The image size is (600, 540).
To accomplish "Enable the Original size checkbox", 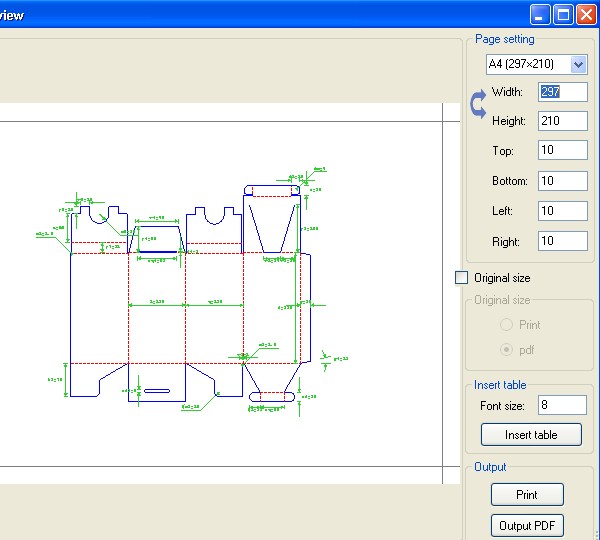I will [461, 278].
